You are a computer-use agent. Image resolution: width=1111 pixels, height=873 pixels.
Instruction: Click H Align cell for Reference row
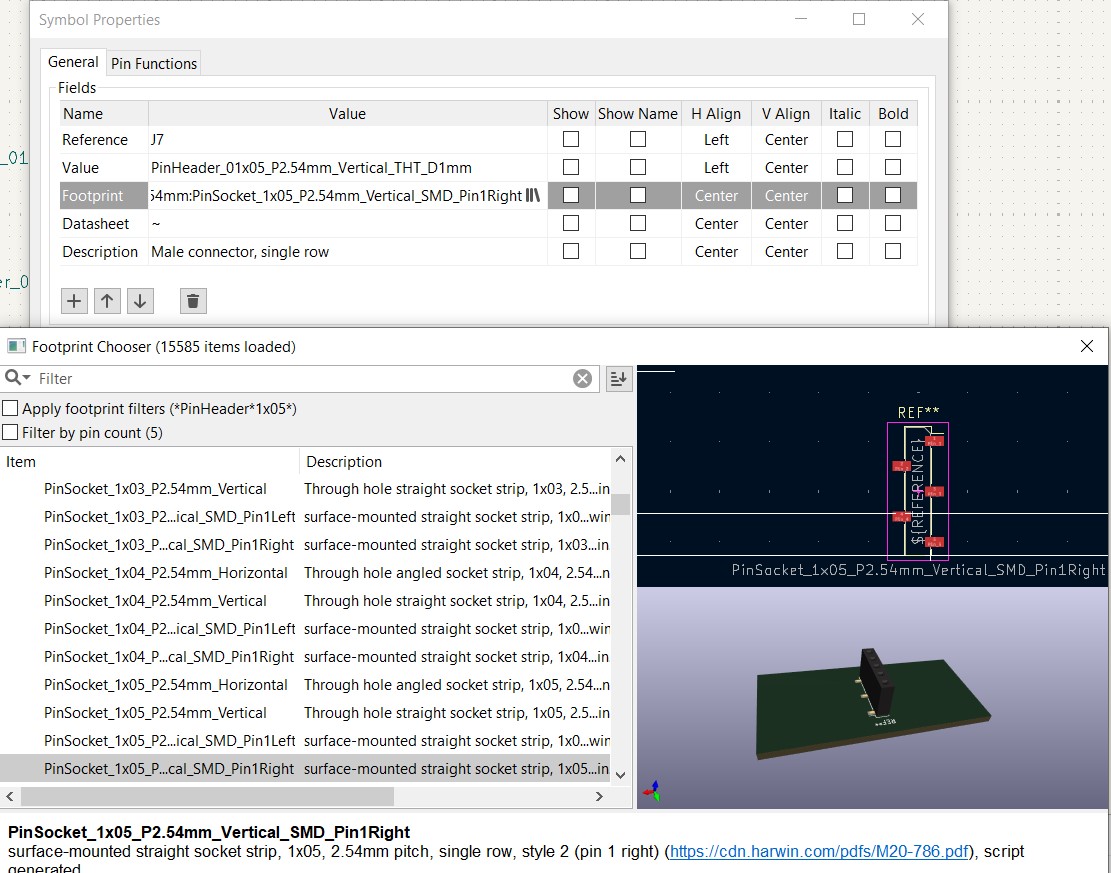tap(716, 140)
